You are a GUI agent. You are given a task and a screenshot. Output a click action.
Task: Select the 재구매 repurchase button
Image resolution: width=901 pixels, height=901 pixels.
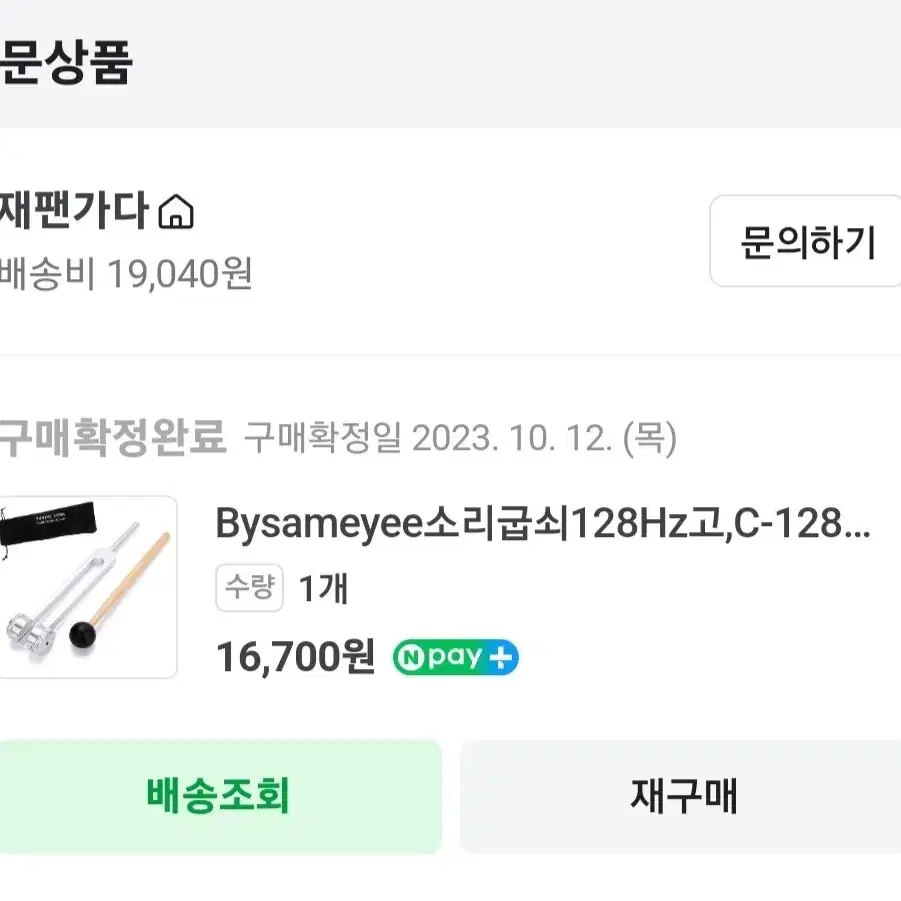click(681, 796)
